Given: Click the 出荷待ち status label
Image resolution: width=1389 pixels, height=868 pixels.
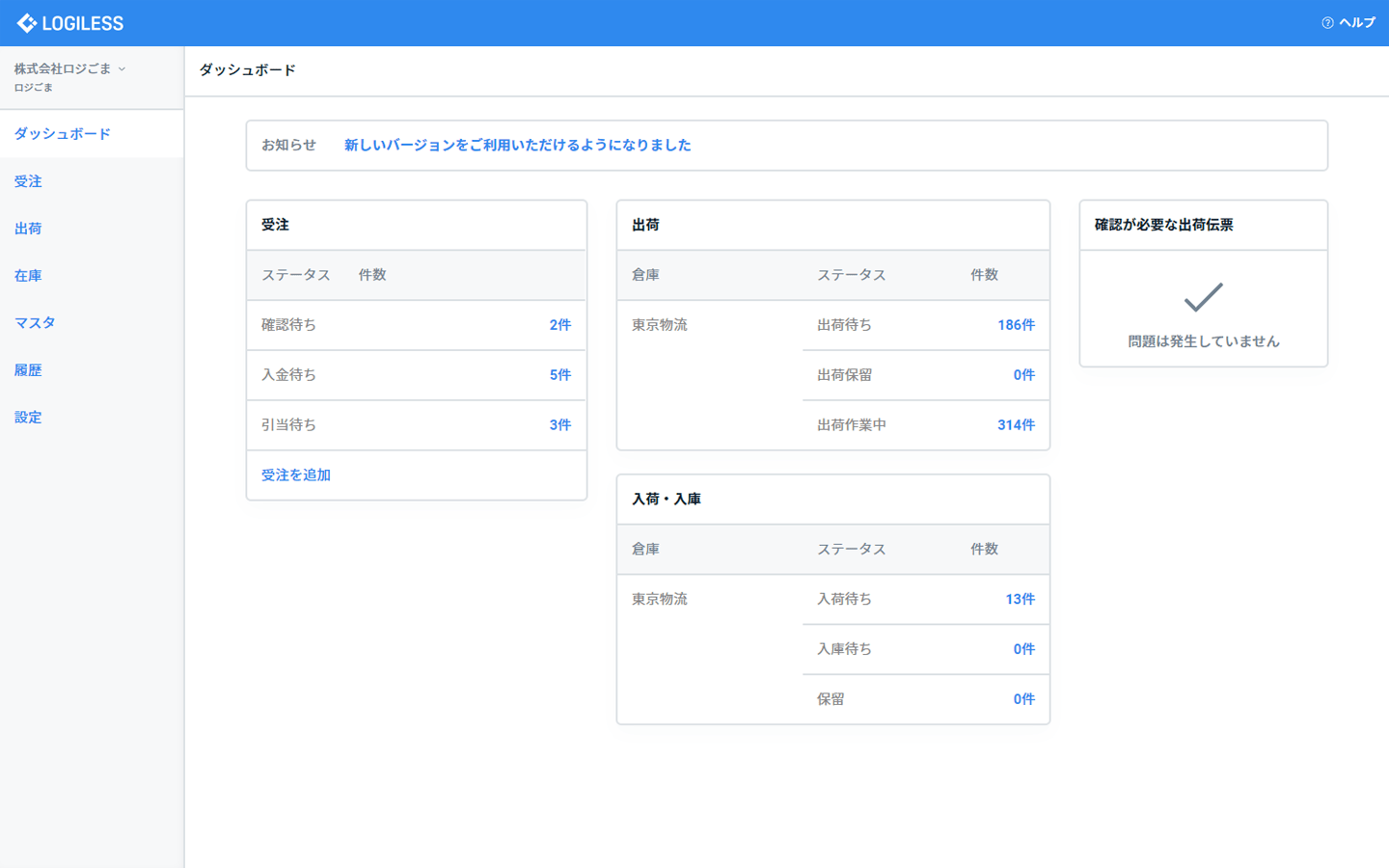Looking at the screenshot, I should [844, 325].
